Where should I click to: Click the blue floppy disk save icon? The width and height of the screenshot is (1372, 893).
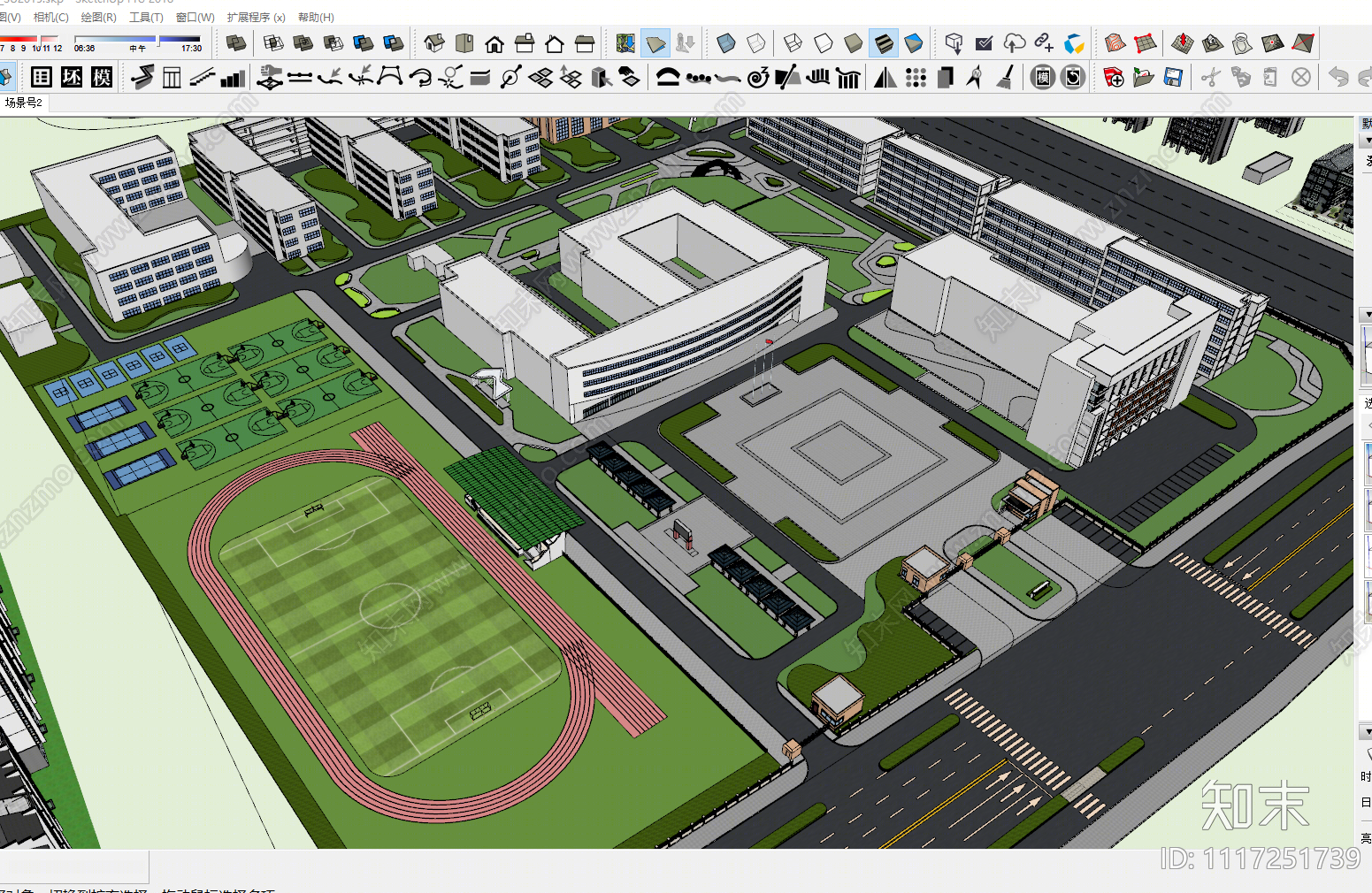click(1174, 78)
